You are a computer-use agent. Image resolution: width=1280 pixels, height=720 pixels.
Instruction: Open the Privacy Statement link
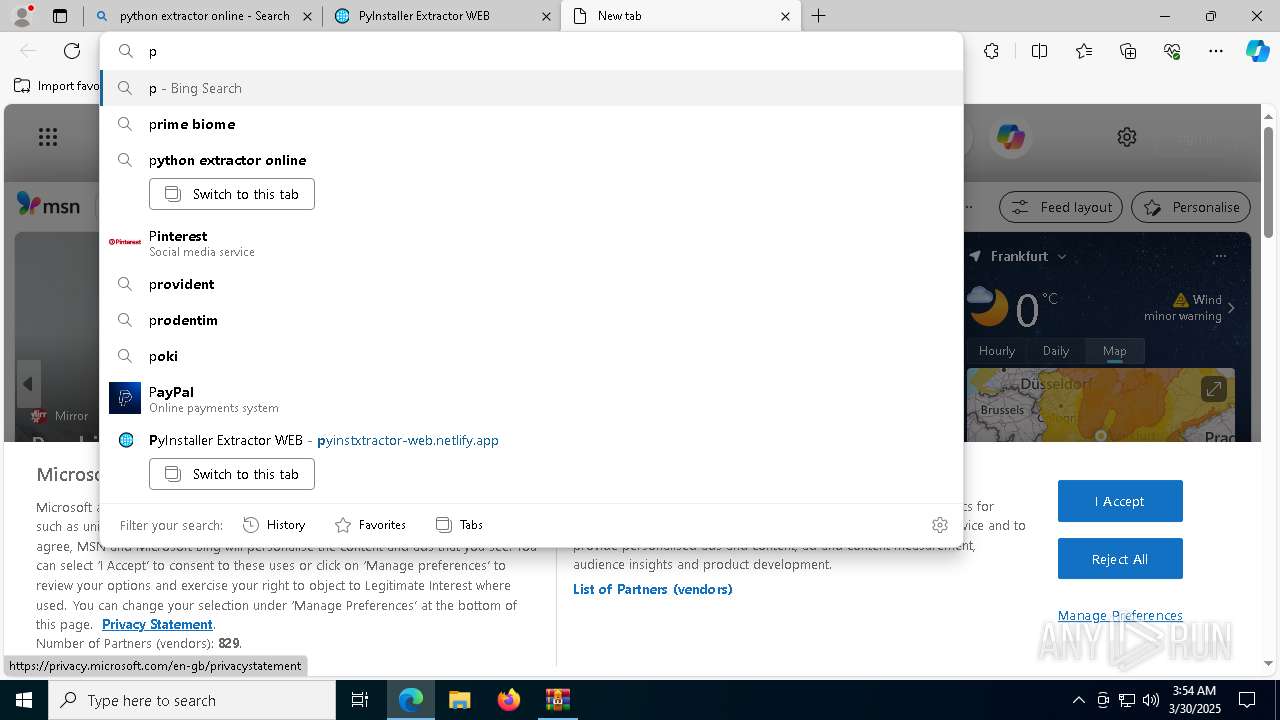click(157, 624)
